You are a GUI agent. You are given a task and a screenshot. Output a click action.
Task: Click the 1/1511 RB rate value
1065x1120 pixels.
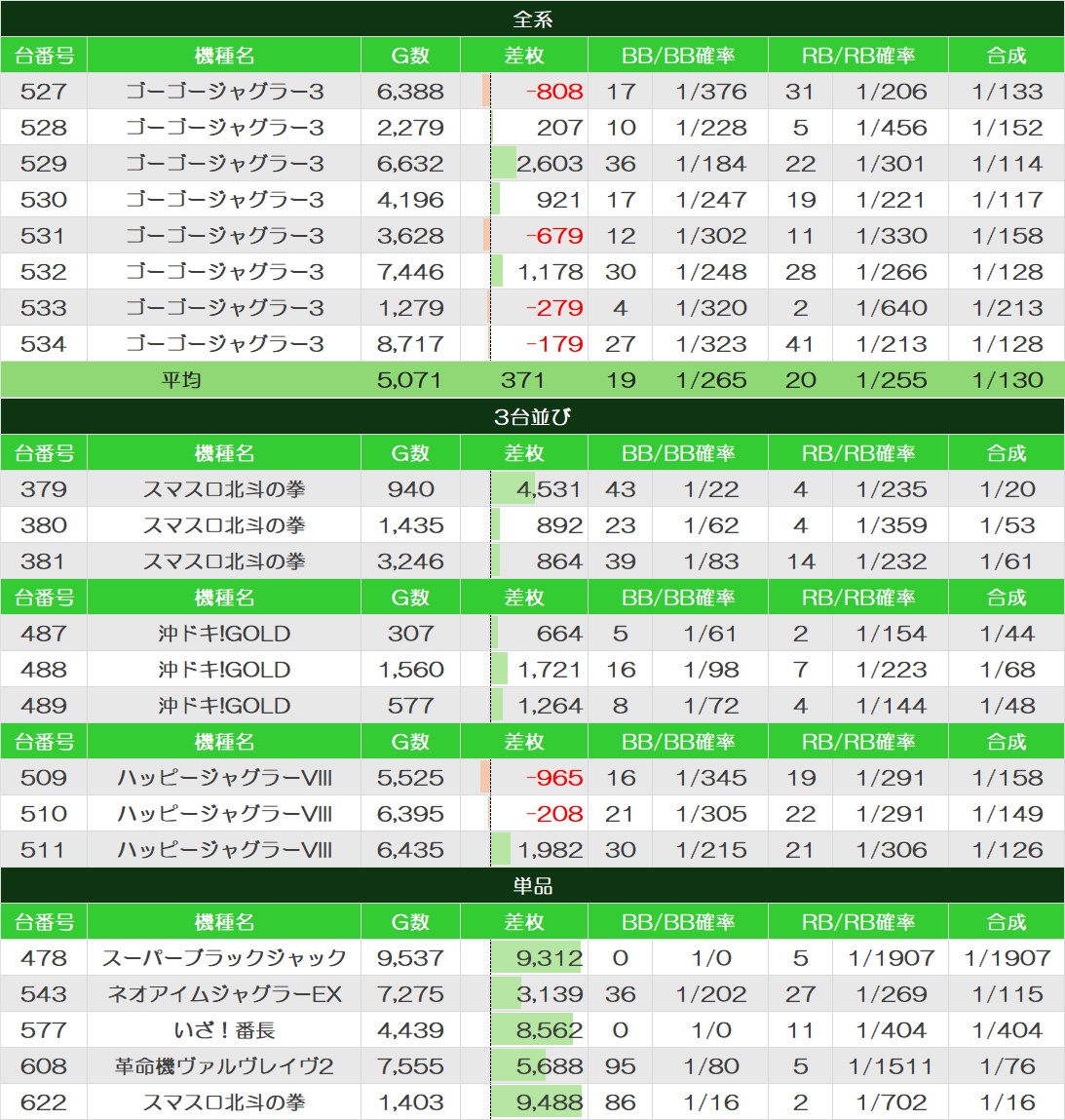coord(891,1066)
